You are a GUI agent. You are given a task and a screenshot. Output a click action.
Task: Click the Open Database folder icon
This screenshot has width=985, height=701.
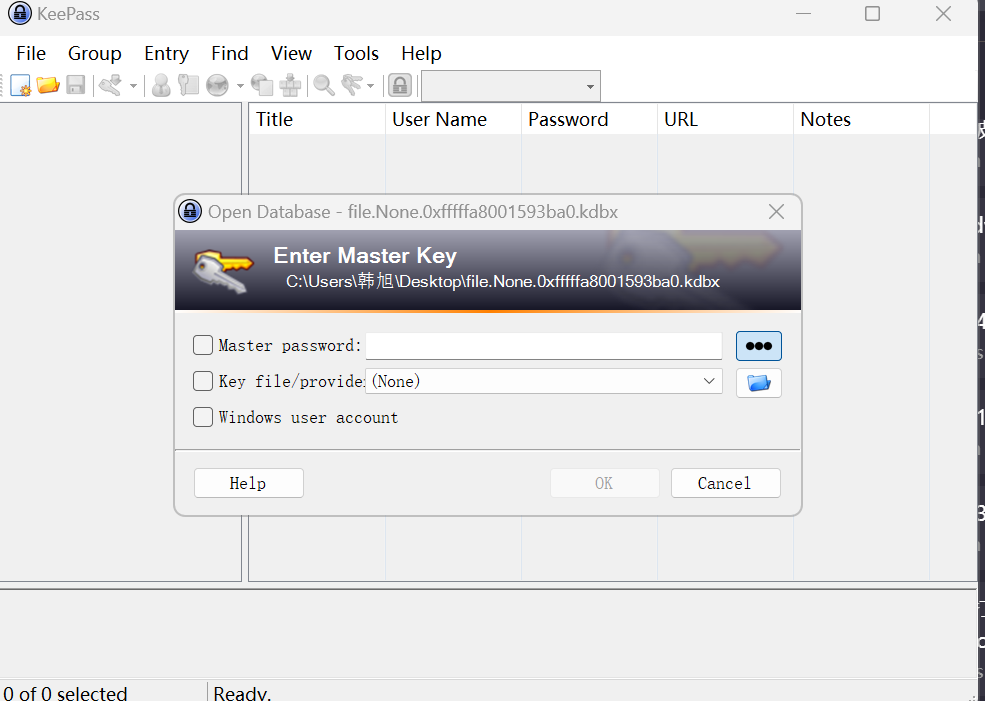point(48,85)
